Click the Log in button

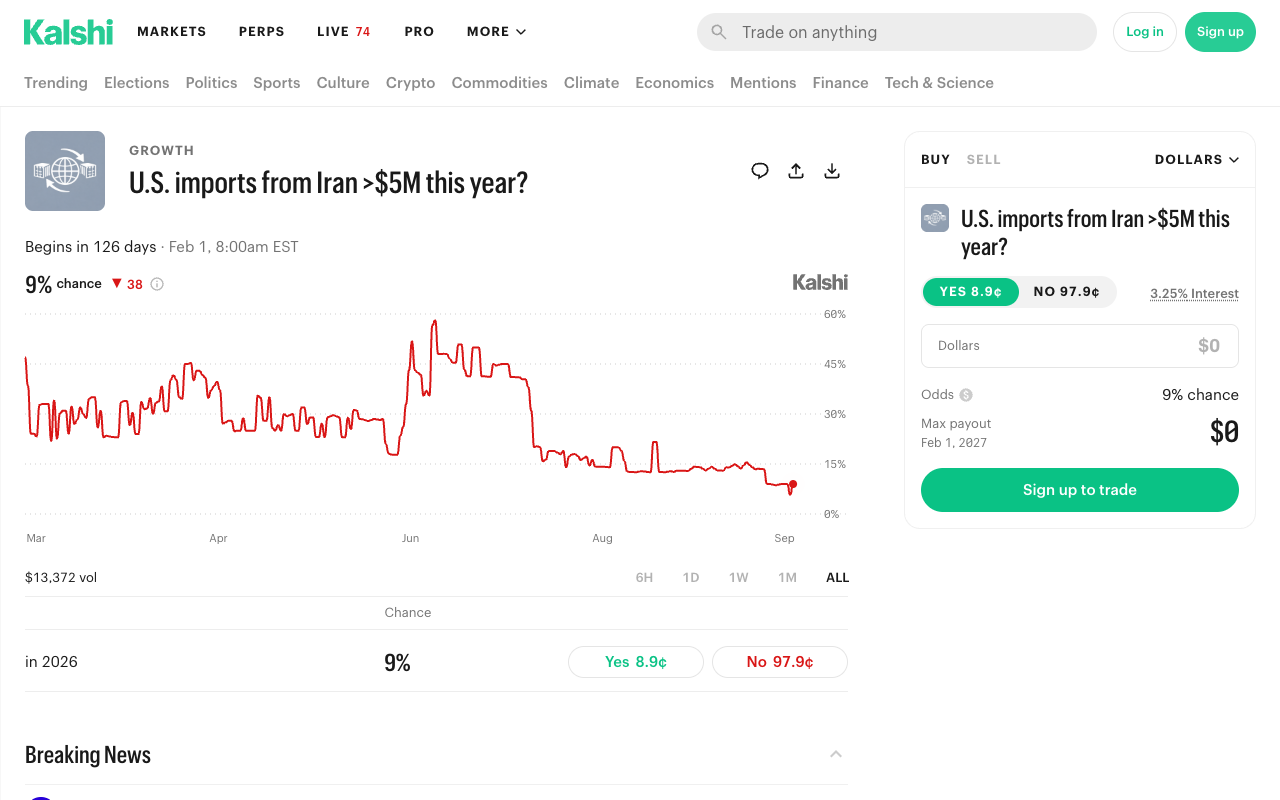pos(1145,32)
